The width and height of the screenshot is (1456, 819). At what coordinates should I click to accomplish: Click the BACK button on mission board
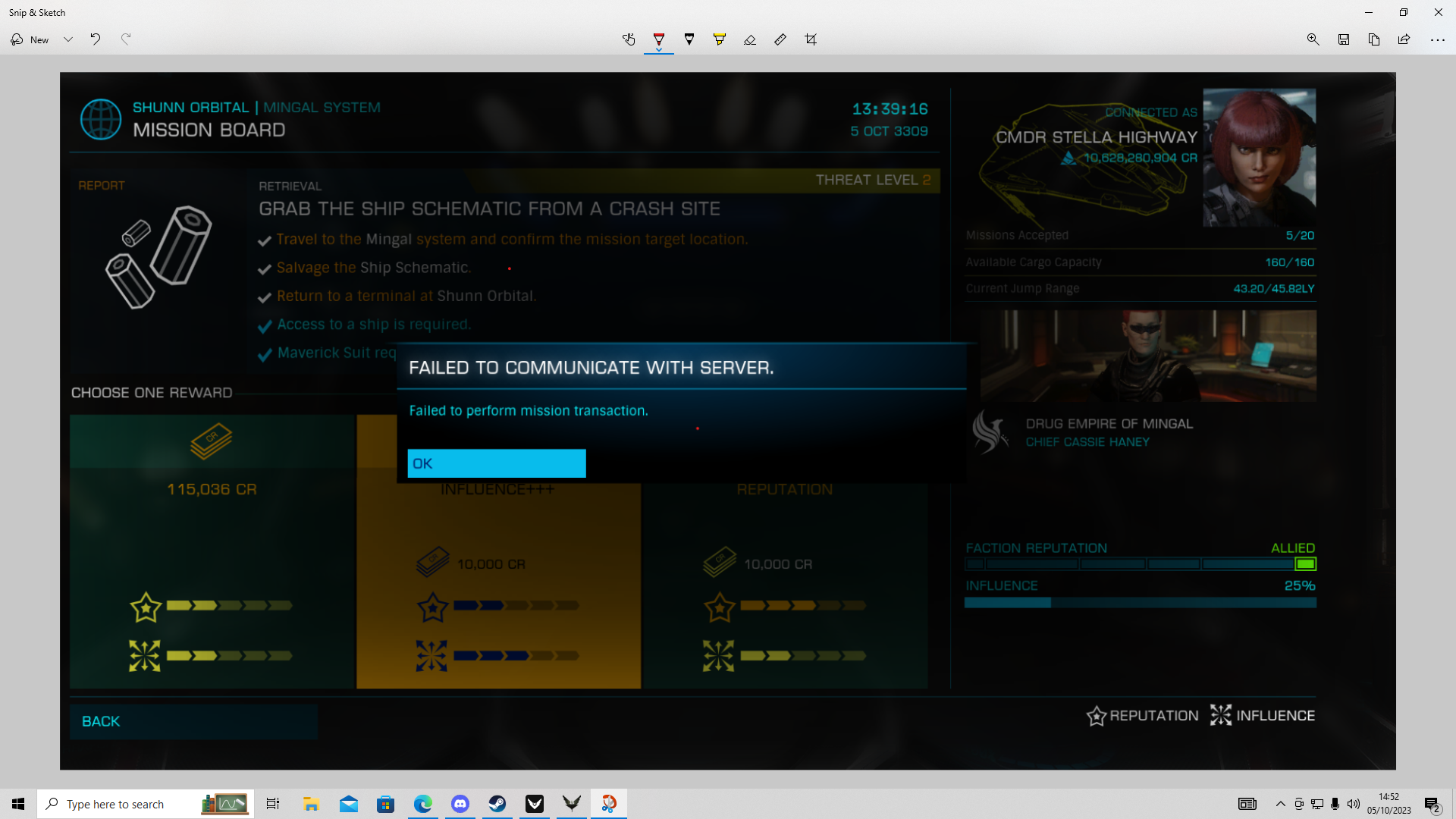pos(193,721)
